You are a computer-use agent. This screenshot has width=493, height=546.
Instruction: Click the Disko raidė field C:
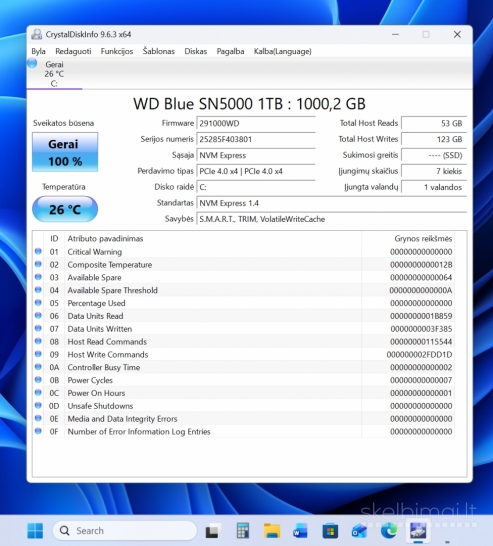[256, 187]
